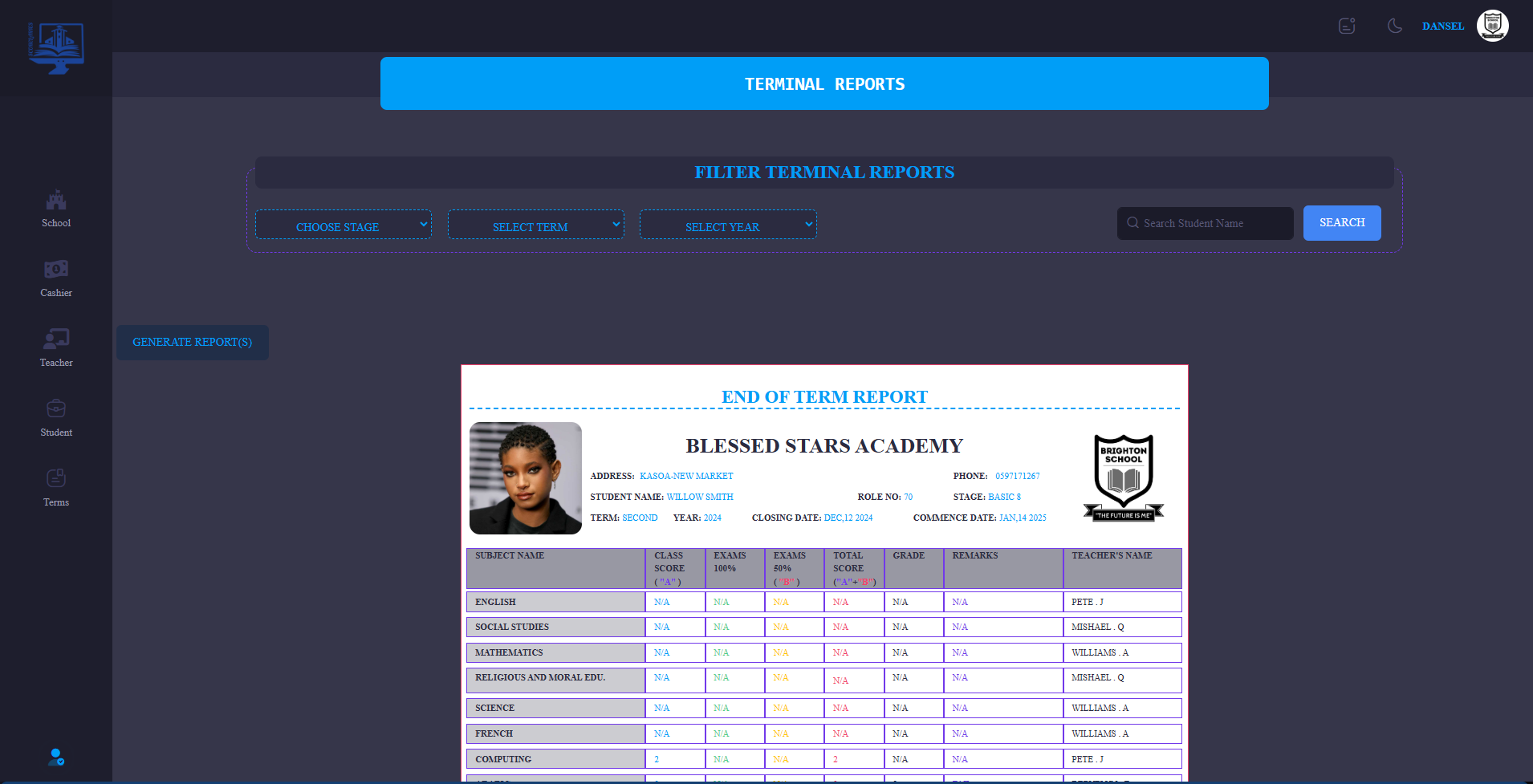Click the verified user icon at bottom-left

coord(56,757)
